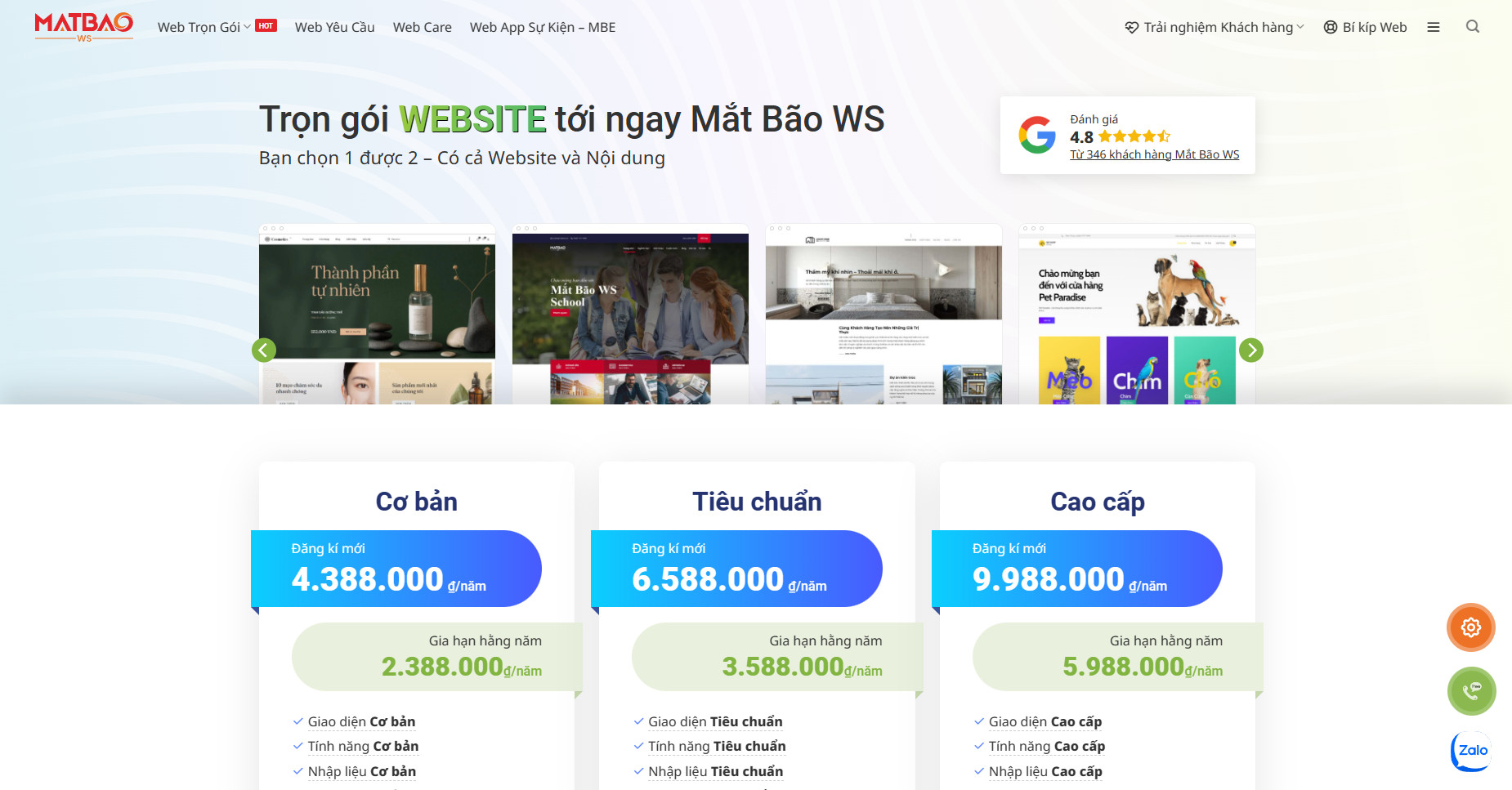The height and width of the screenshot is (790, 1512).
Task: Open the Web Trọn Gói menu
Action: tap(204, 27)
